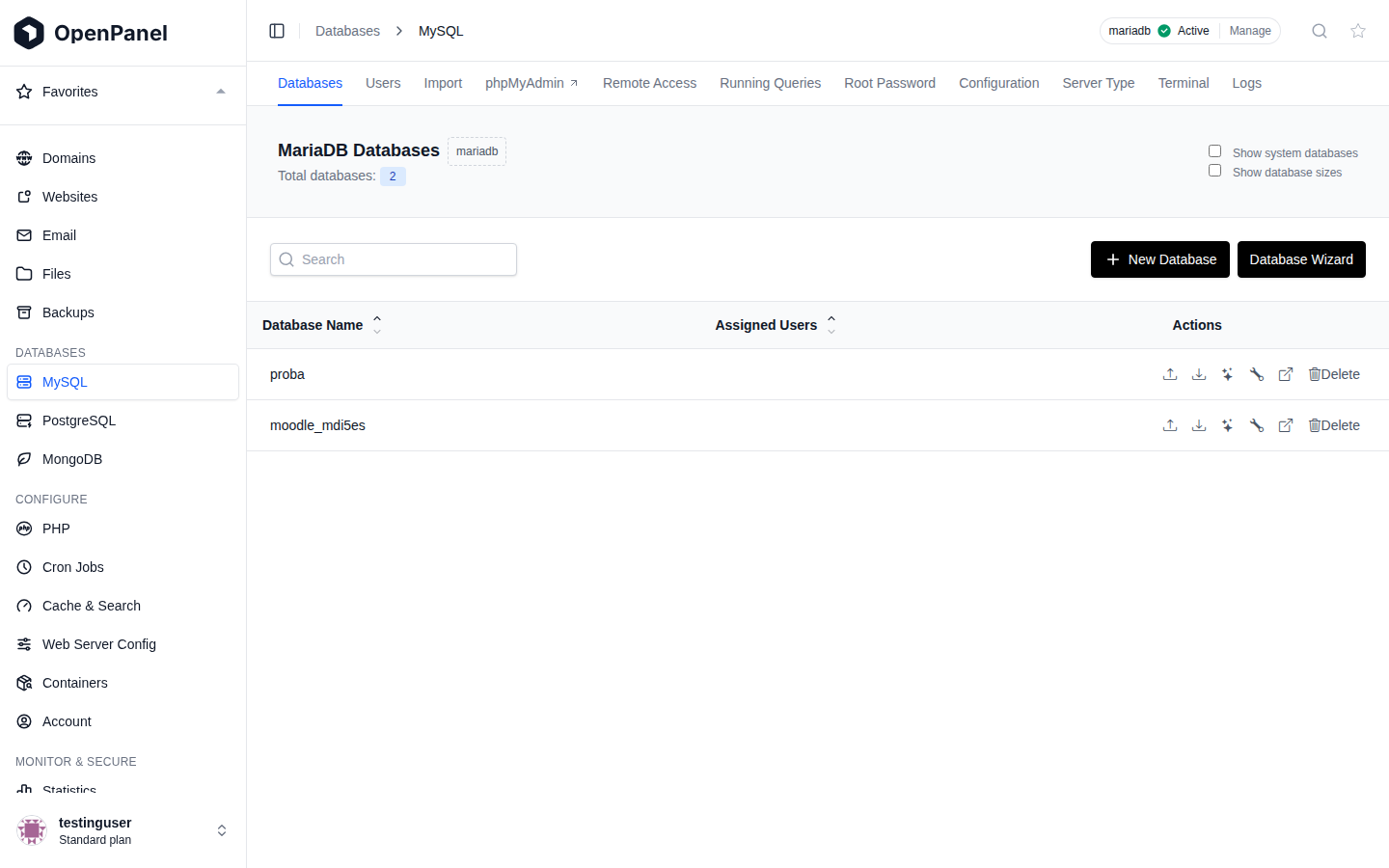Delete the moodle_mdi5es database
Screen dimensions: 1389x868
1334,425
